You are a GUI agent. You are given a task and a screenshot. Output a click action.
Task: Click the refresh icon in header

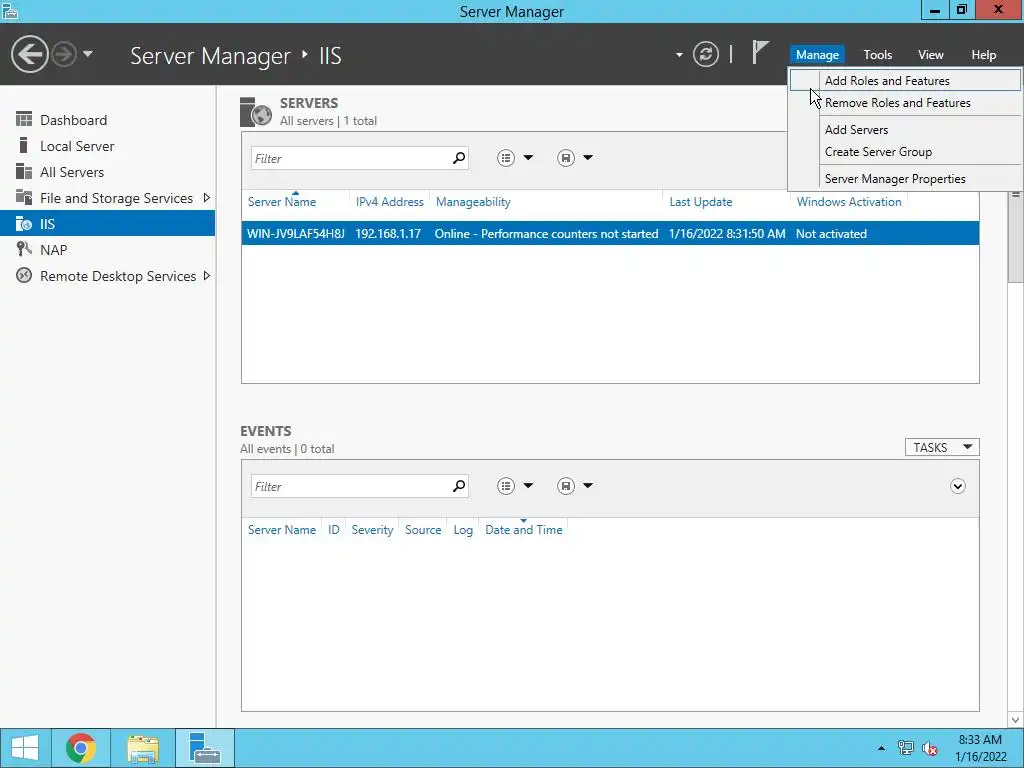click(x=705, y=54)
